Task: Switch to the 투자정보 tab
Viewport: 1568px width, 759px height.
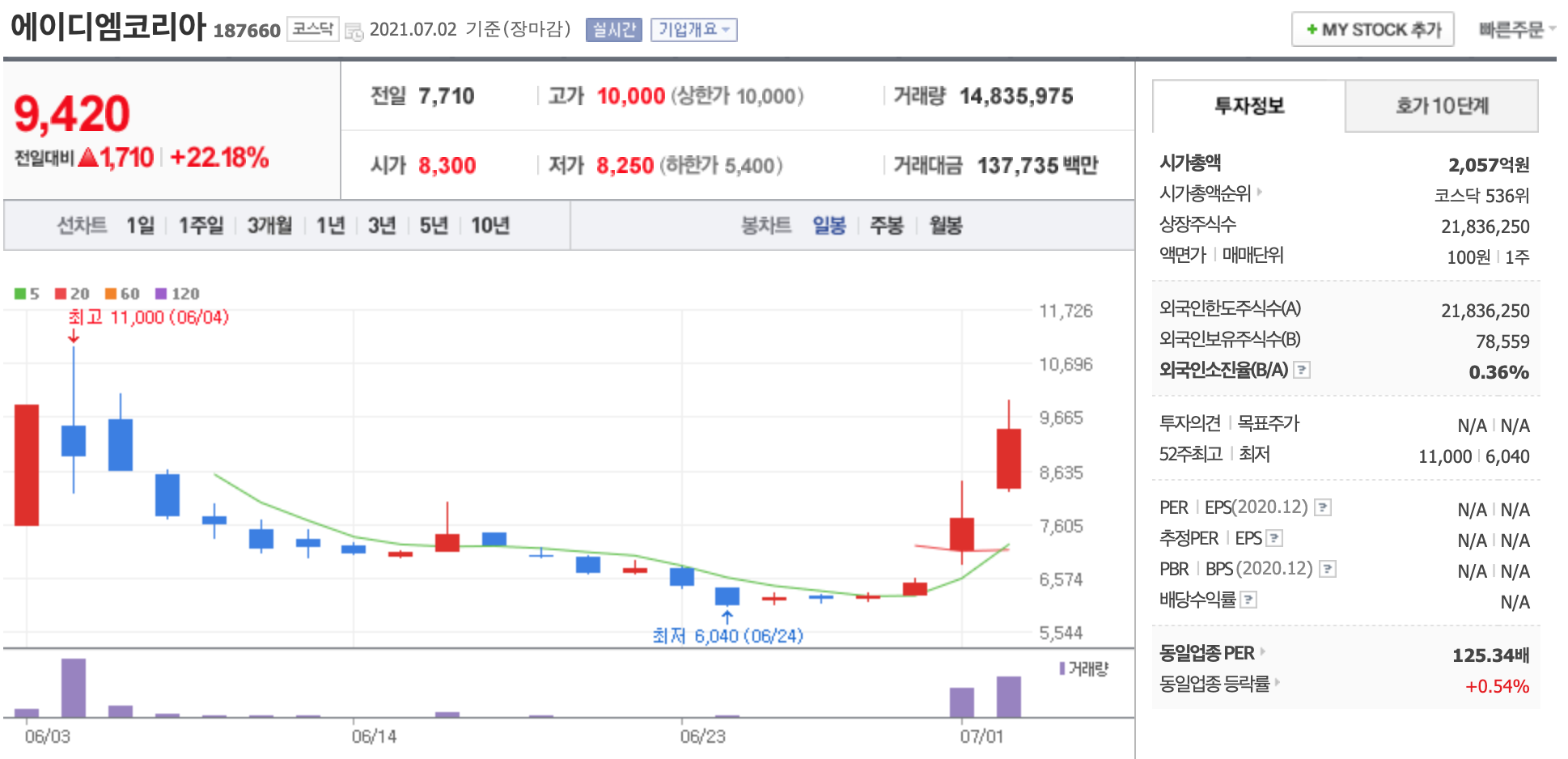Action: (x=1248, y=106)
